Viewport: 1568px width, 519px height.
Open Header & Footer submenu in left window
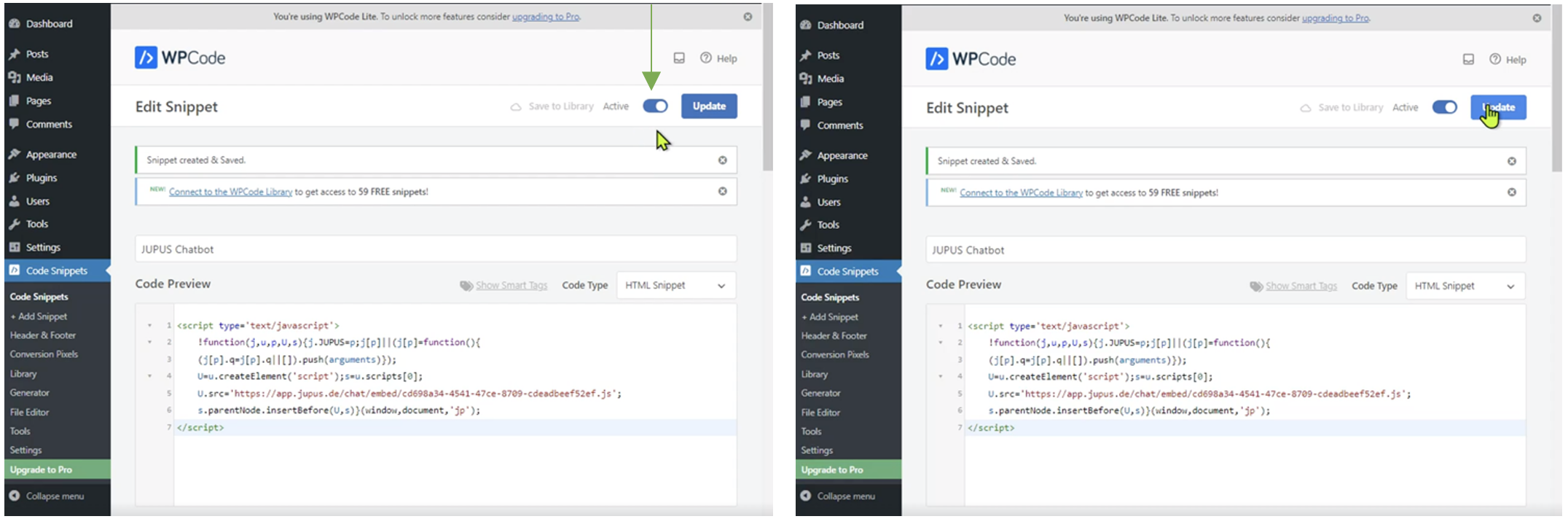[43, 335]
